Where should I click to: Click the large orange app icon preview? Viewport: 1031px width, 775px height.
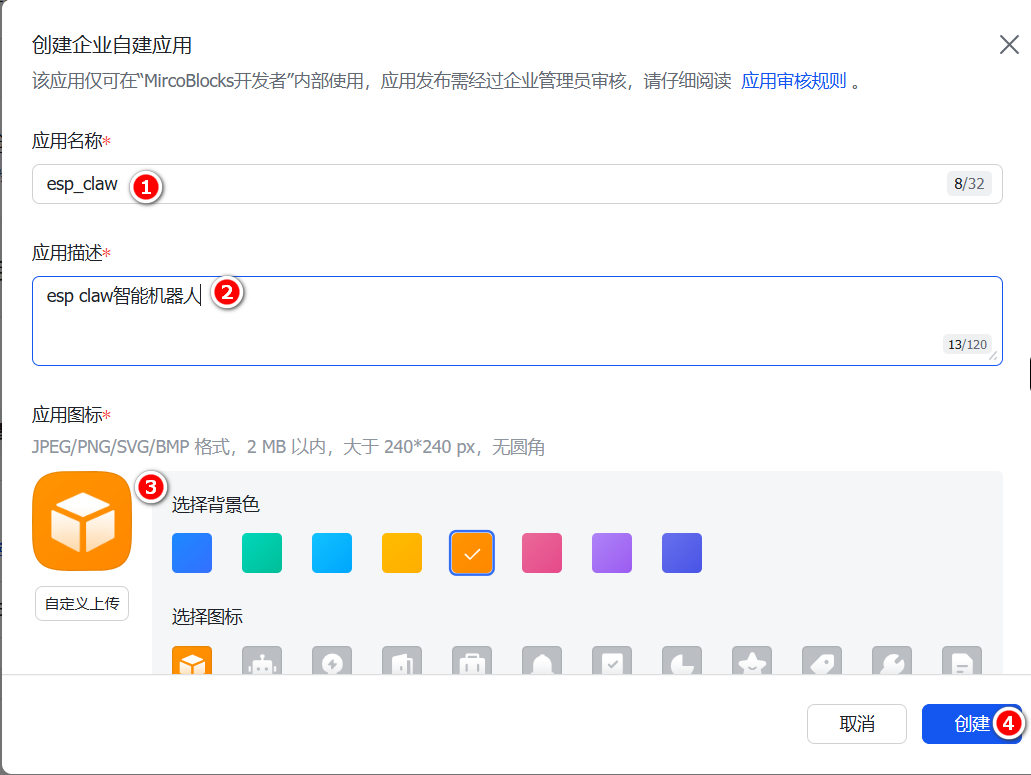(x=82, y=521)
